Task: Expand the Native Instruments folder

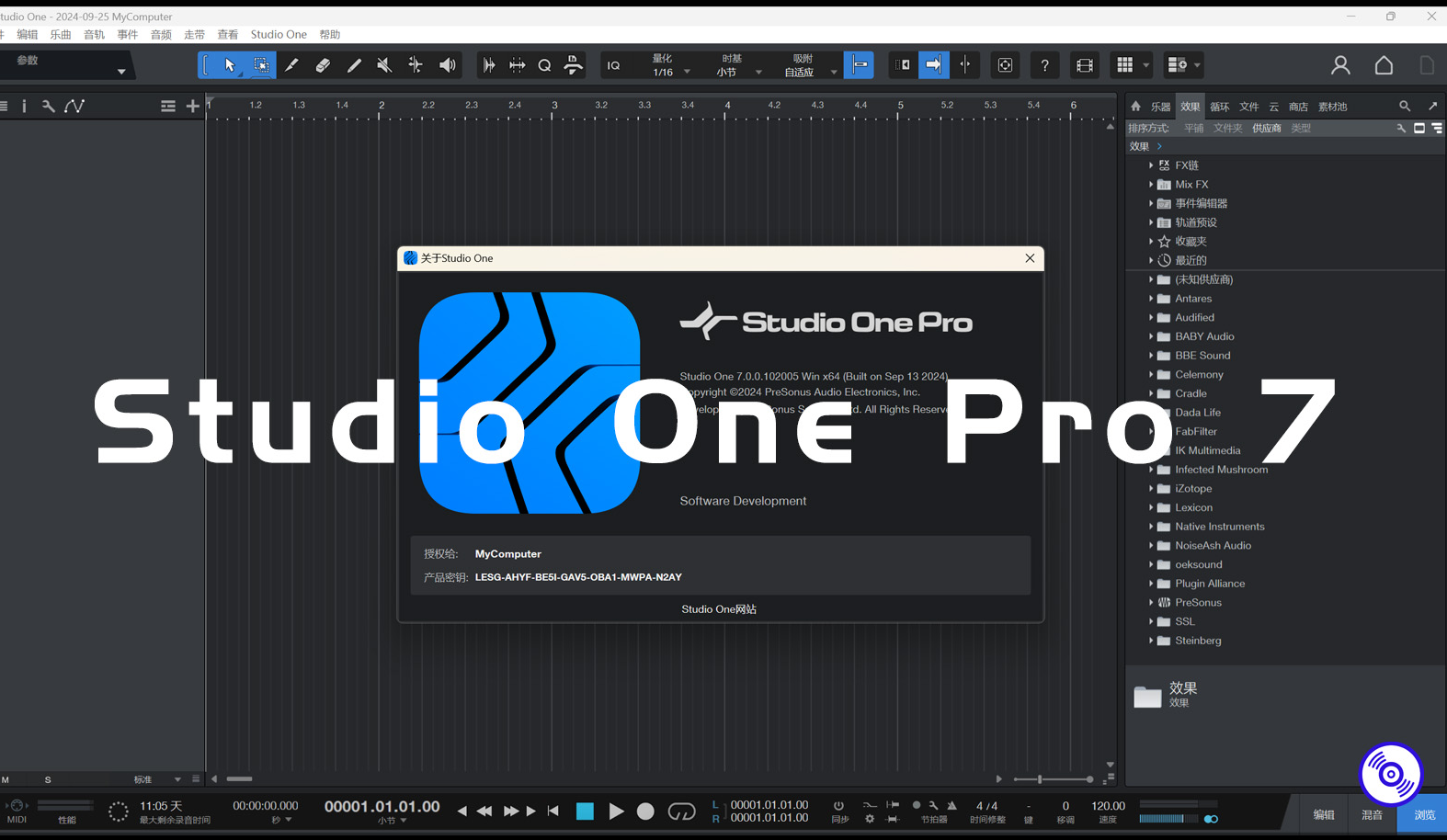Action: click(1151, 527)
